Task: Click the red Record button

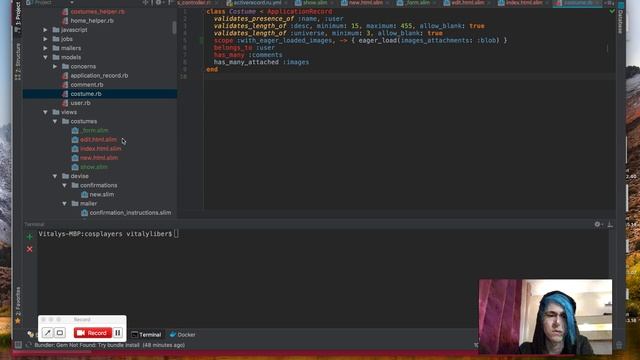Action: 93,333
